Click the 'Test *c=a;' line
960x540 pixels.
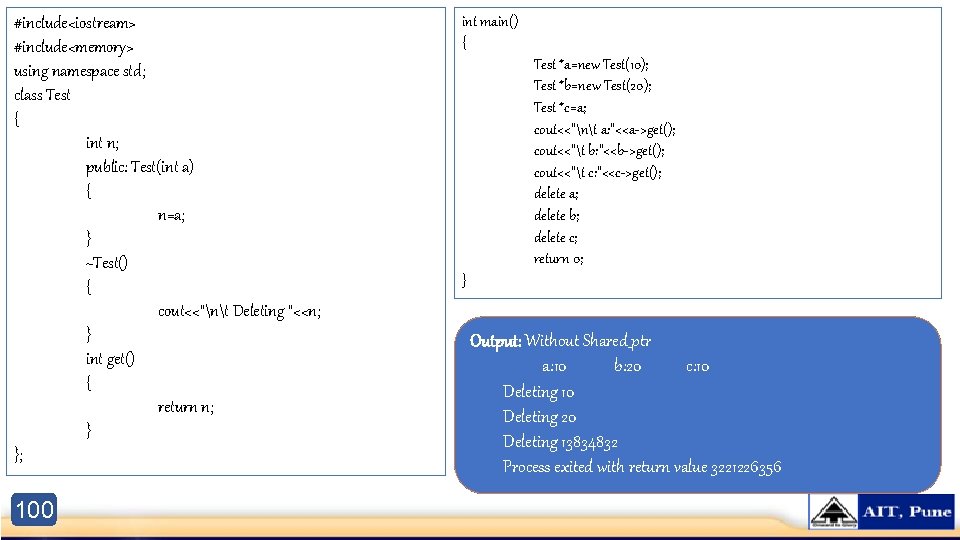click(560, 108)
